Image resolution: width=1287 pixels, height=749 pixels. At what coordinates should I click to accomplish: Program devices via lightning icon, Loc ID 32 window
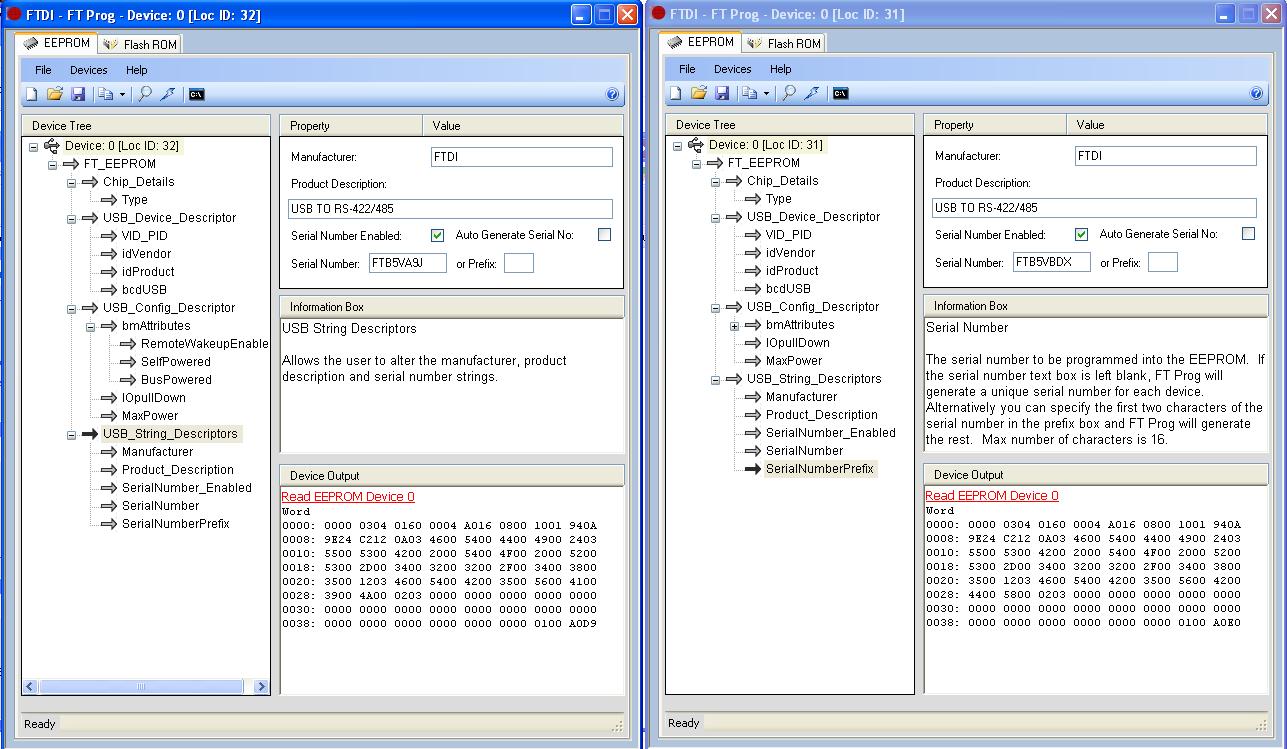pyautogui.click(x=168, y=94)
